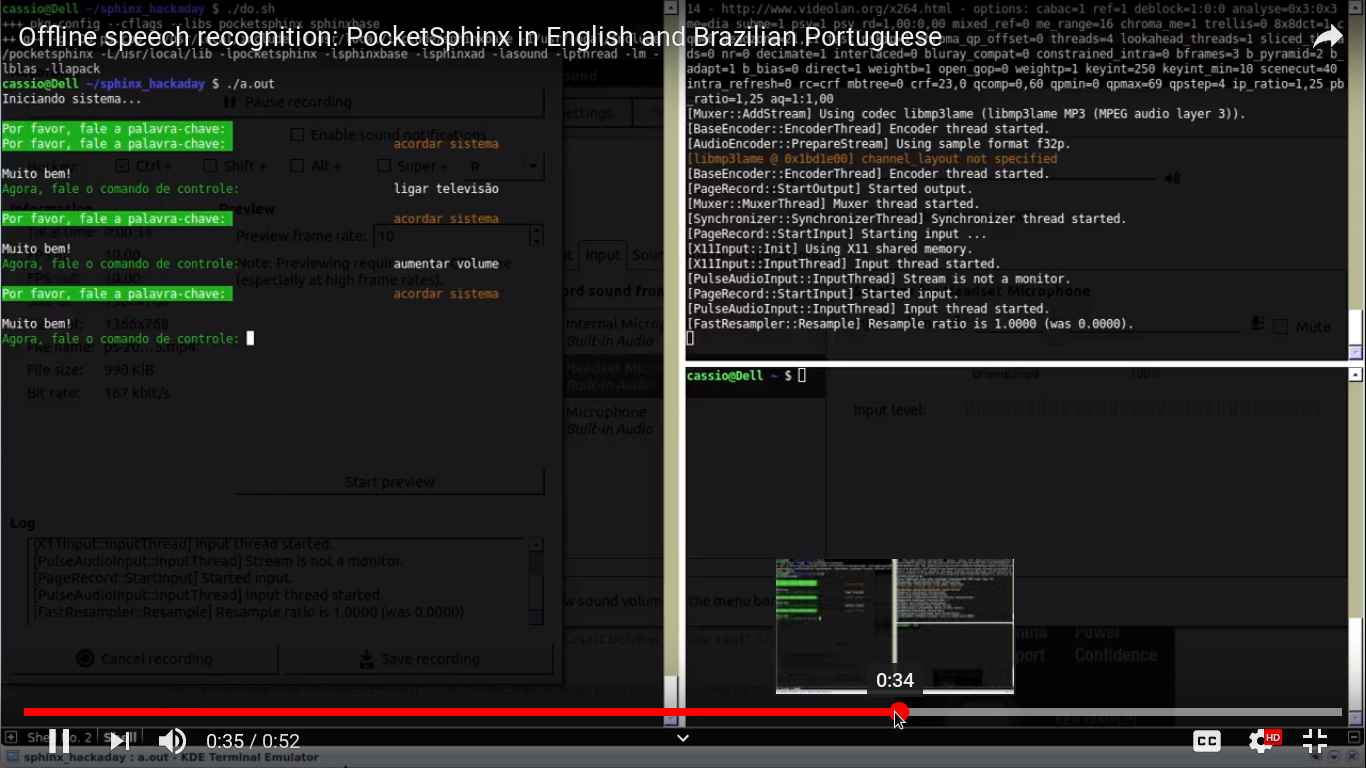Click the a.out KDE Terminal Emulator taskbar entry

click(x=171, y=757)
